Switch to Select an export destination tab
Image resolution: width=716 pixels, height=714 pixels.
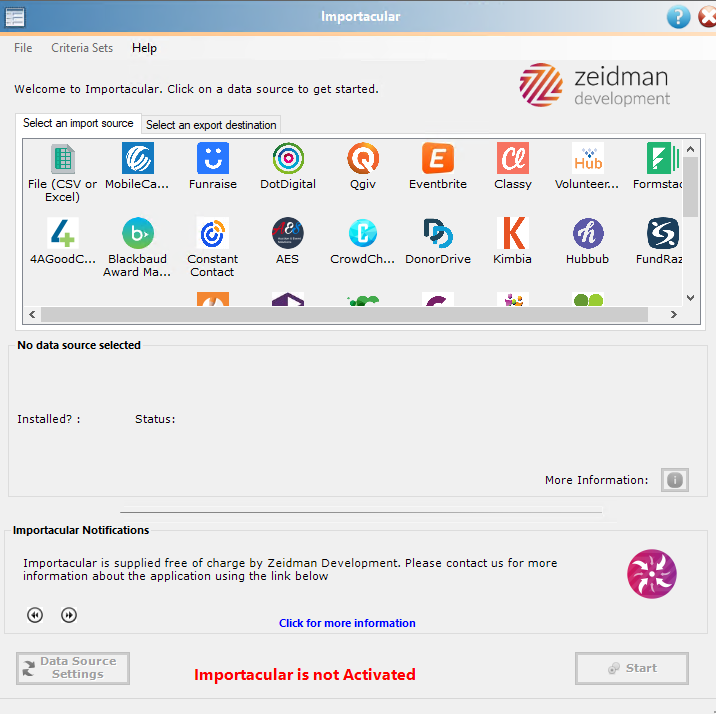pyautogui.click(x=211, y=125)
